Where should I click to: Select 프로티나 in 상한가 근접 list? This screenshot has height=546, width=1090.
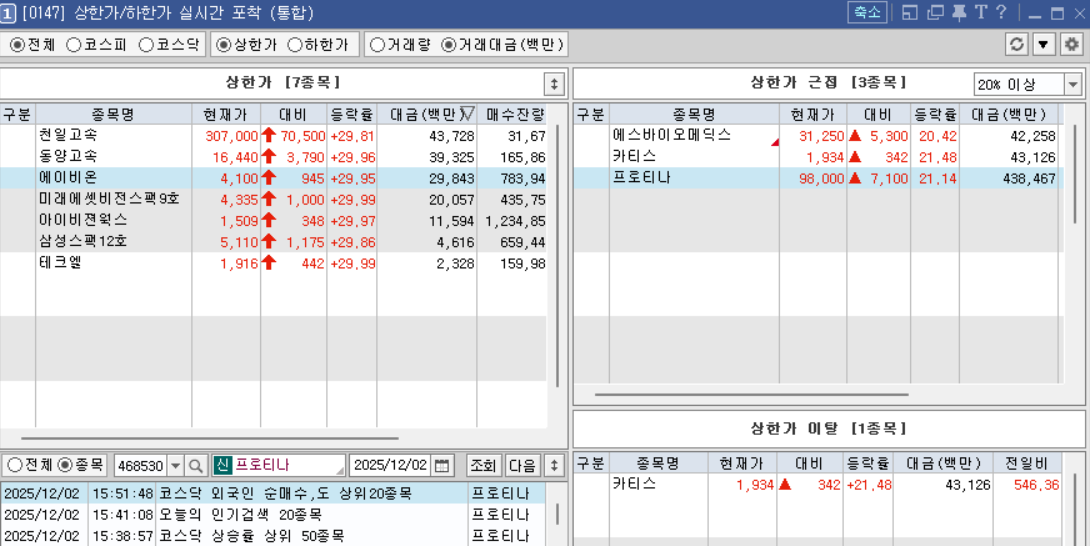(818, 178)
